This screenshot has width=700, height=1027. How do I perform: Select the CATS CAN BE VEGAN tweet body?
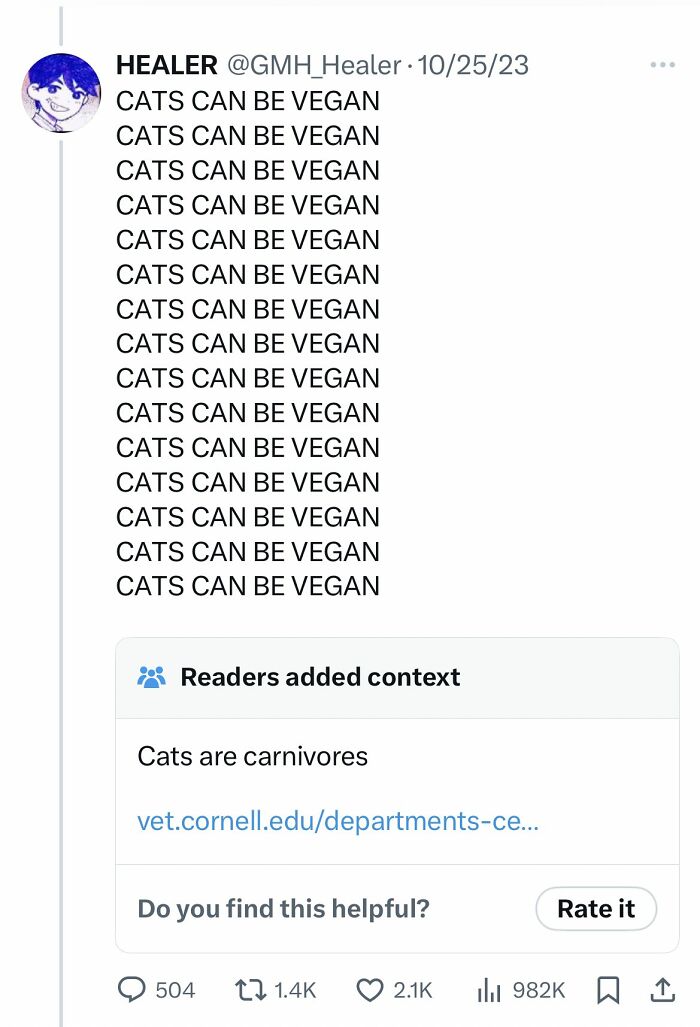[248, 344]
